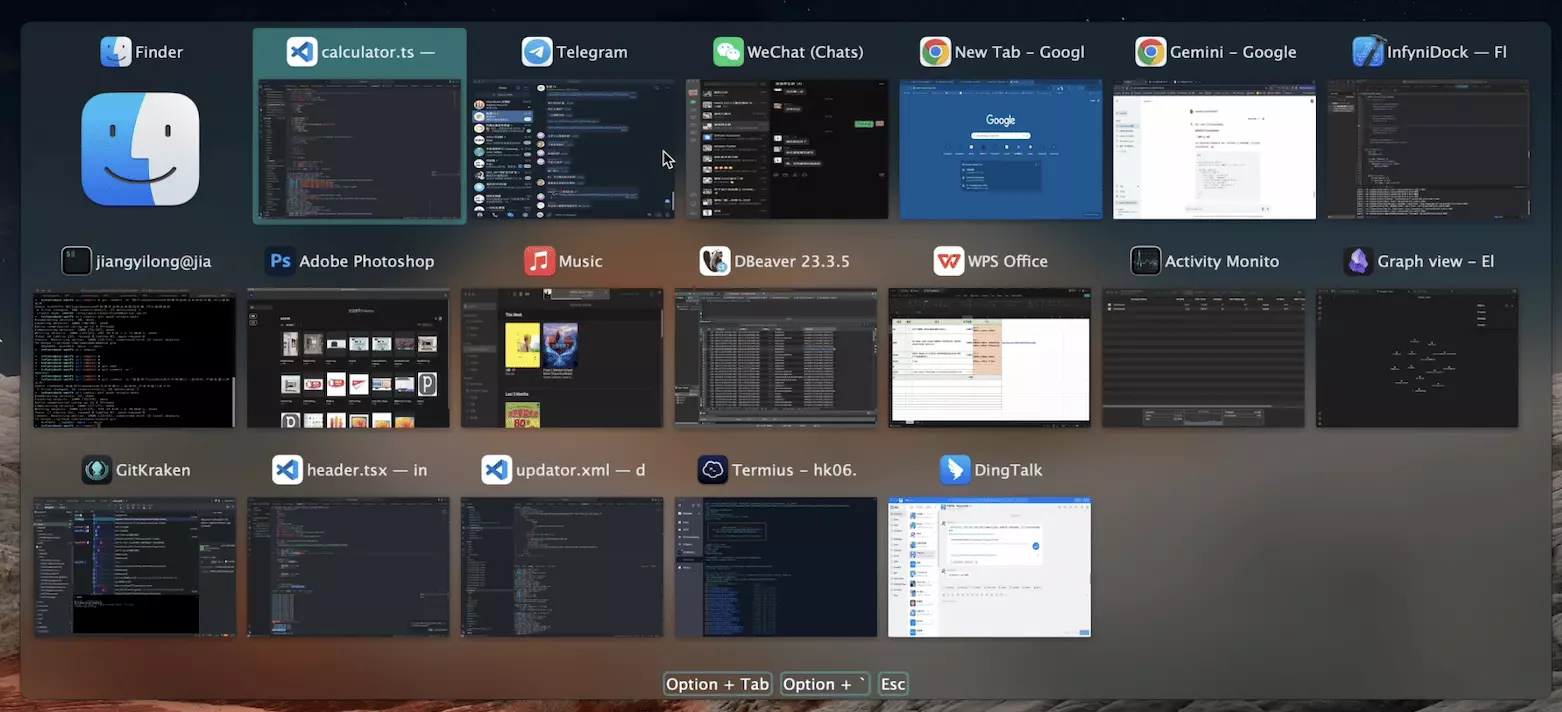The image size is (1562, 712).
Task: Click the VS Code icon beside calculator.ts
Action: (x=302, y=52)
